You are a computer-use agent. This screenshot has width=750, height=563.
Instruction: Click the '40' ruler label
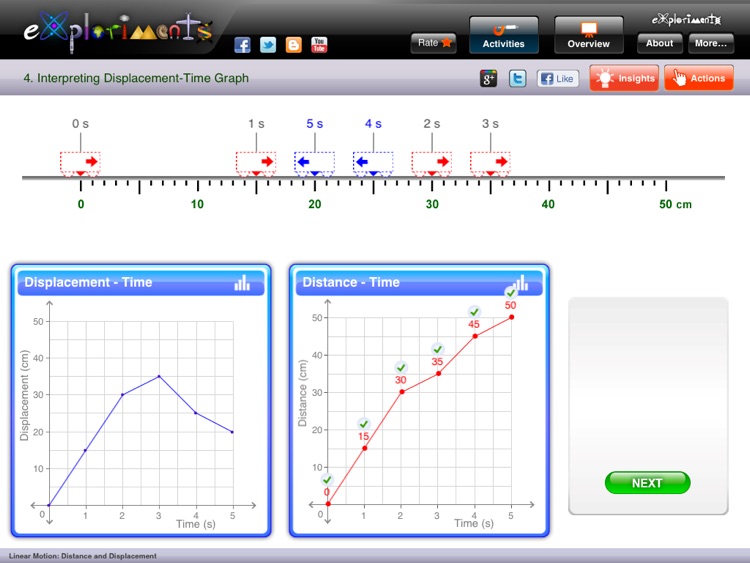[548, 204]
